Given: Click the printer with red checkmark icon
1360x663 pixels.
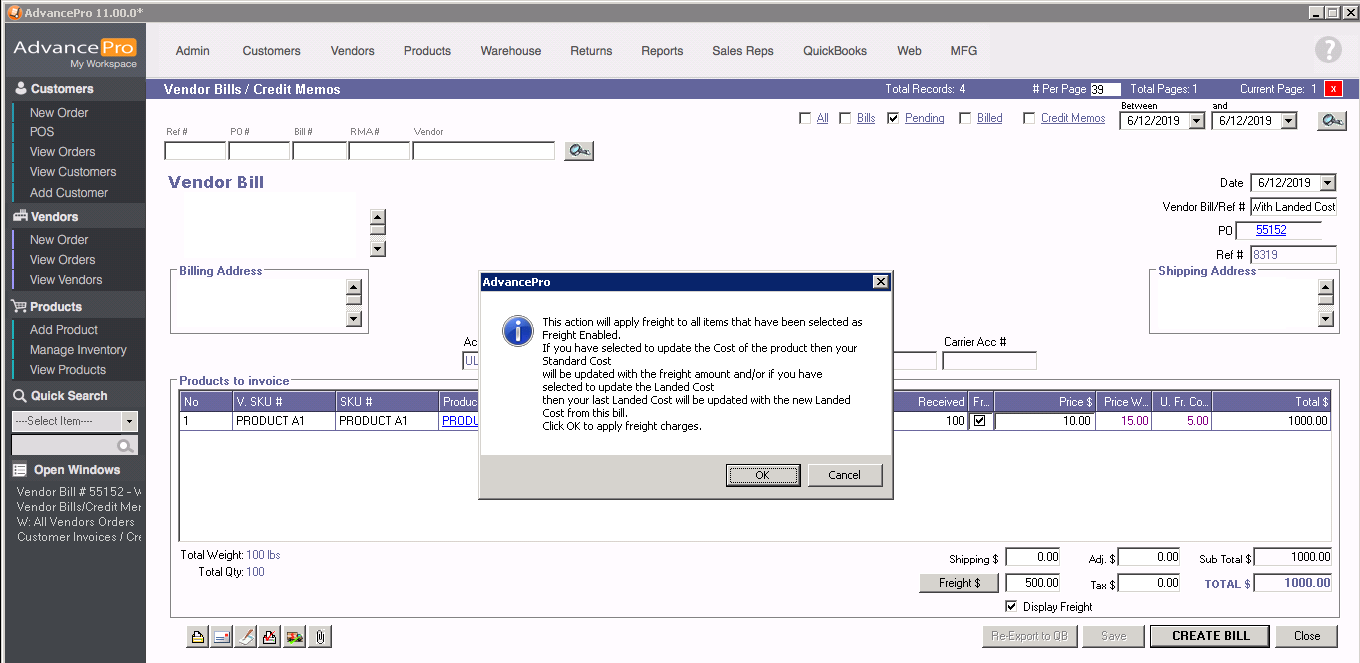Looking at the screenshot, I should [x=270, y=636].
